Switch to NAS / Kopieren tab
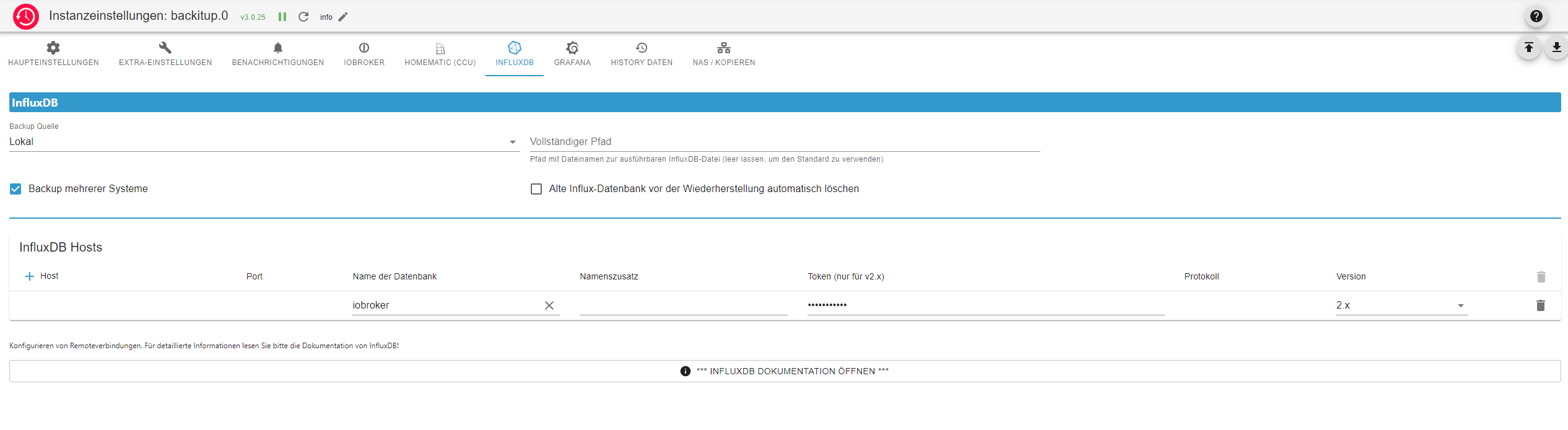 [724, 54]
